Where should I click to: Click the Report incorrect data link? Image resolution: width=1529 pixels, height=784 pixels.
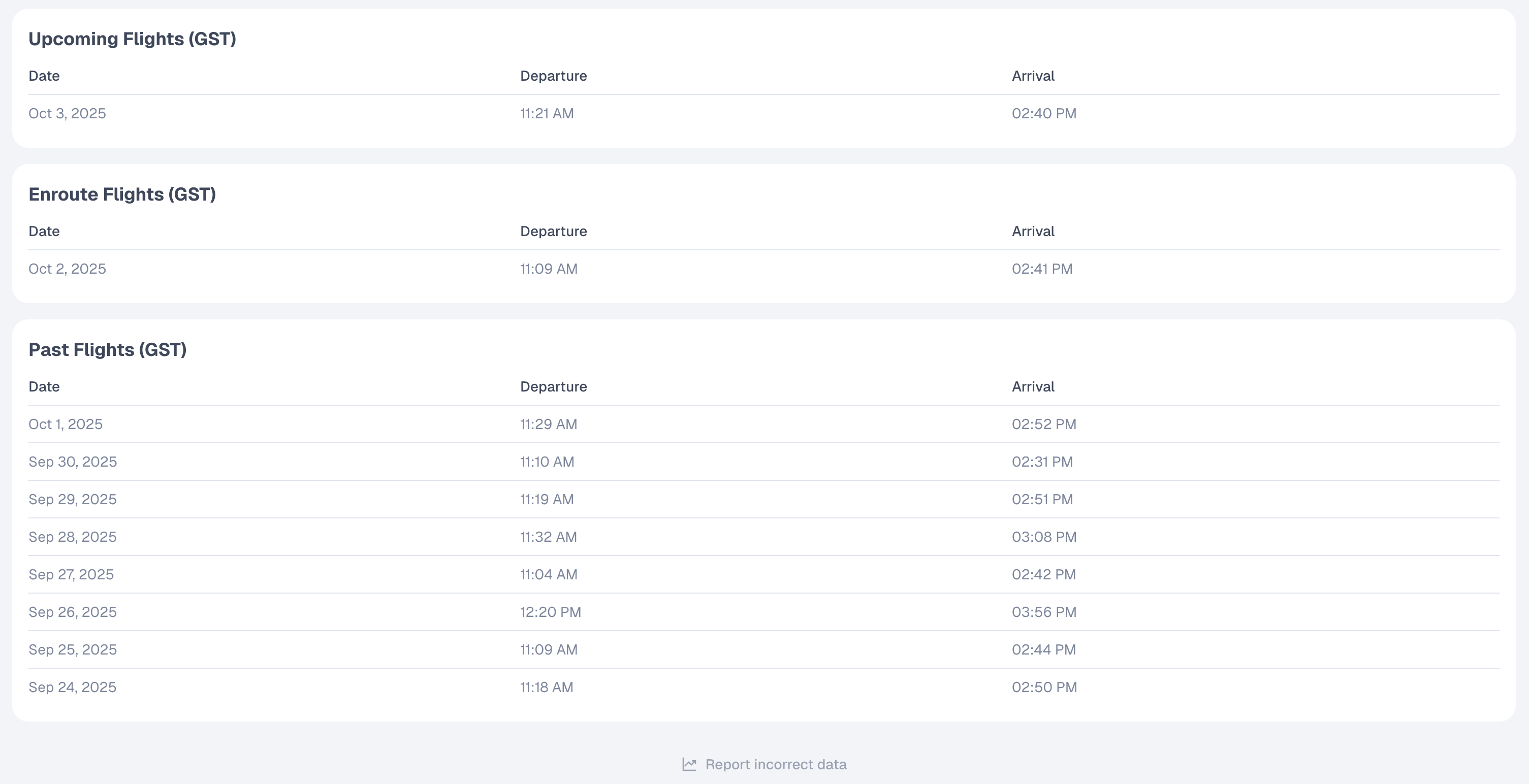775,764
